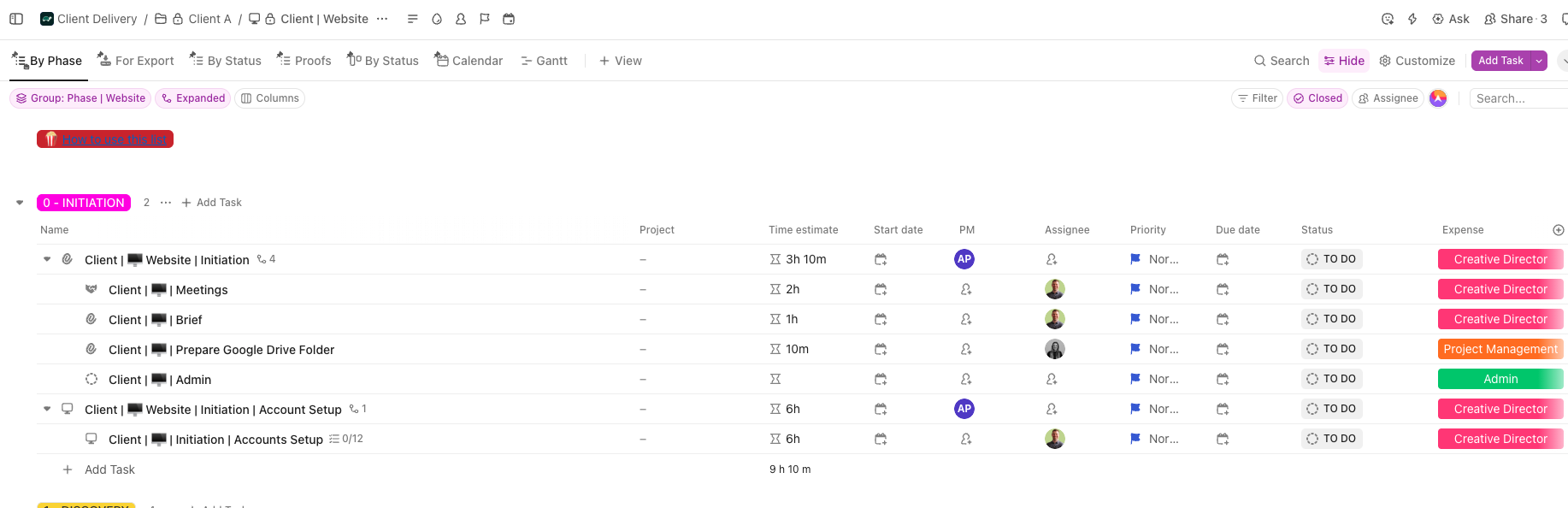
Task: Toggle the Expanded subtasks option
Action: 192,98
